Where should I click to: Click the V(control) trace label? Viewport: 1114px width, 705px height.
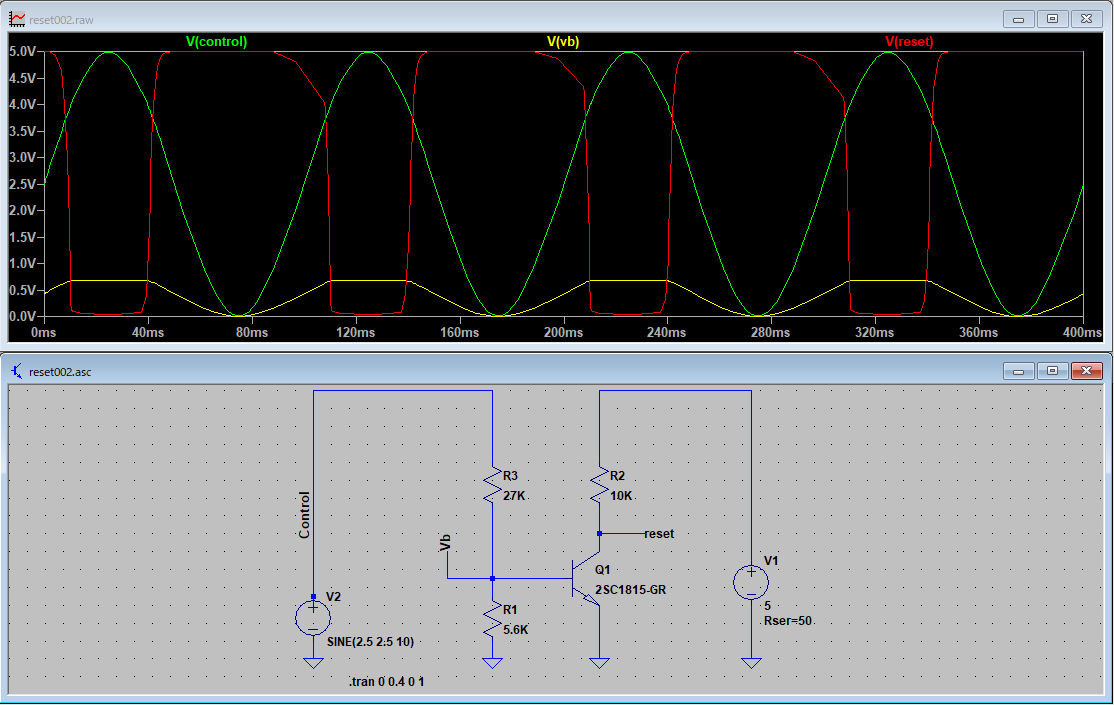[x=216, y=42]
